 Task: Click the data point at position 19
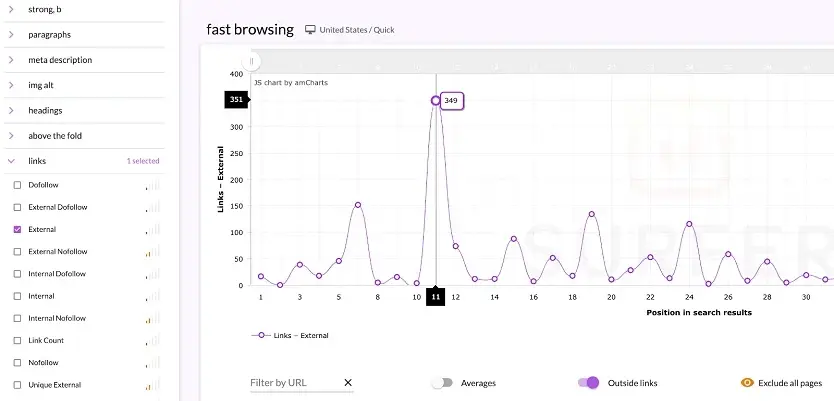point(591,214)
